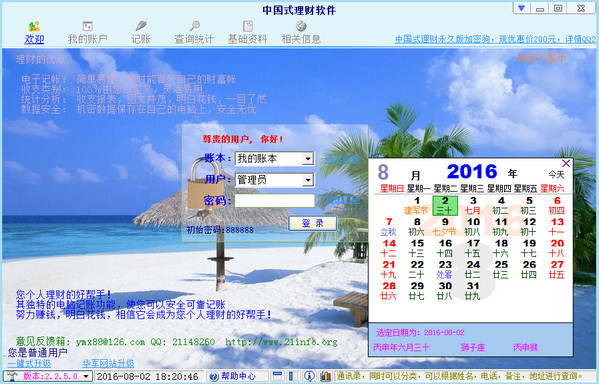Select highlighted calendar date 2 三十
This screenshot has height=384, width=599.
click(445, 206)
